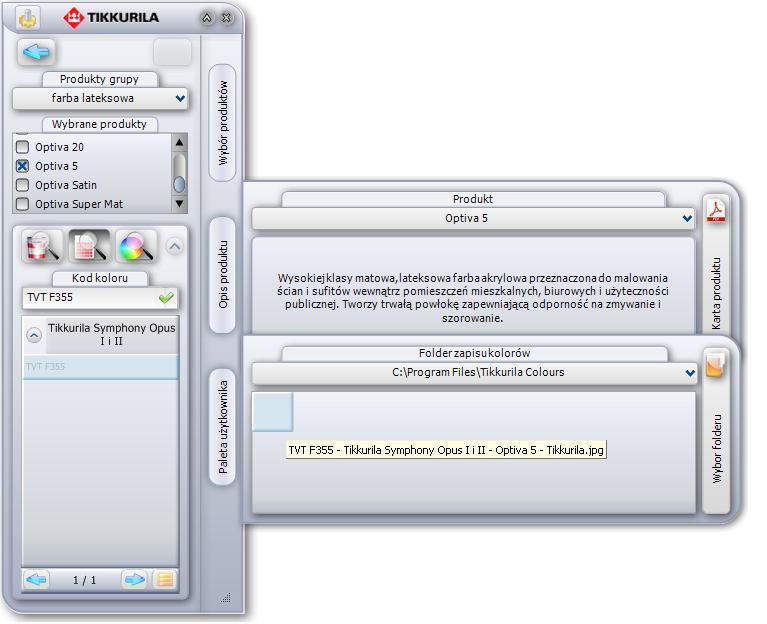This screenshot has height=624, width=767.
Task: Open the folder path dropdown
Action: point(474,373)
